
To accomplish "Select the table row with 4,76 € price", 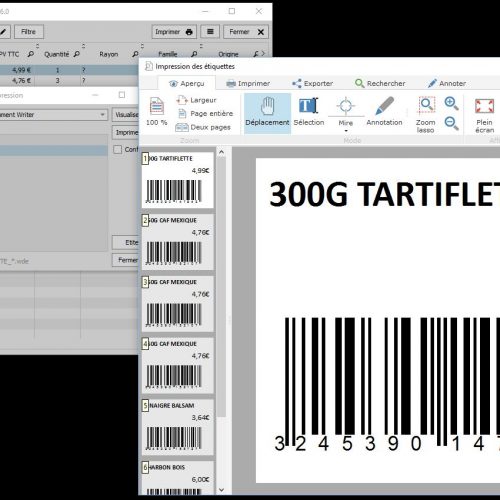I will click(69, 80).
